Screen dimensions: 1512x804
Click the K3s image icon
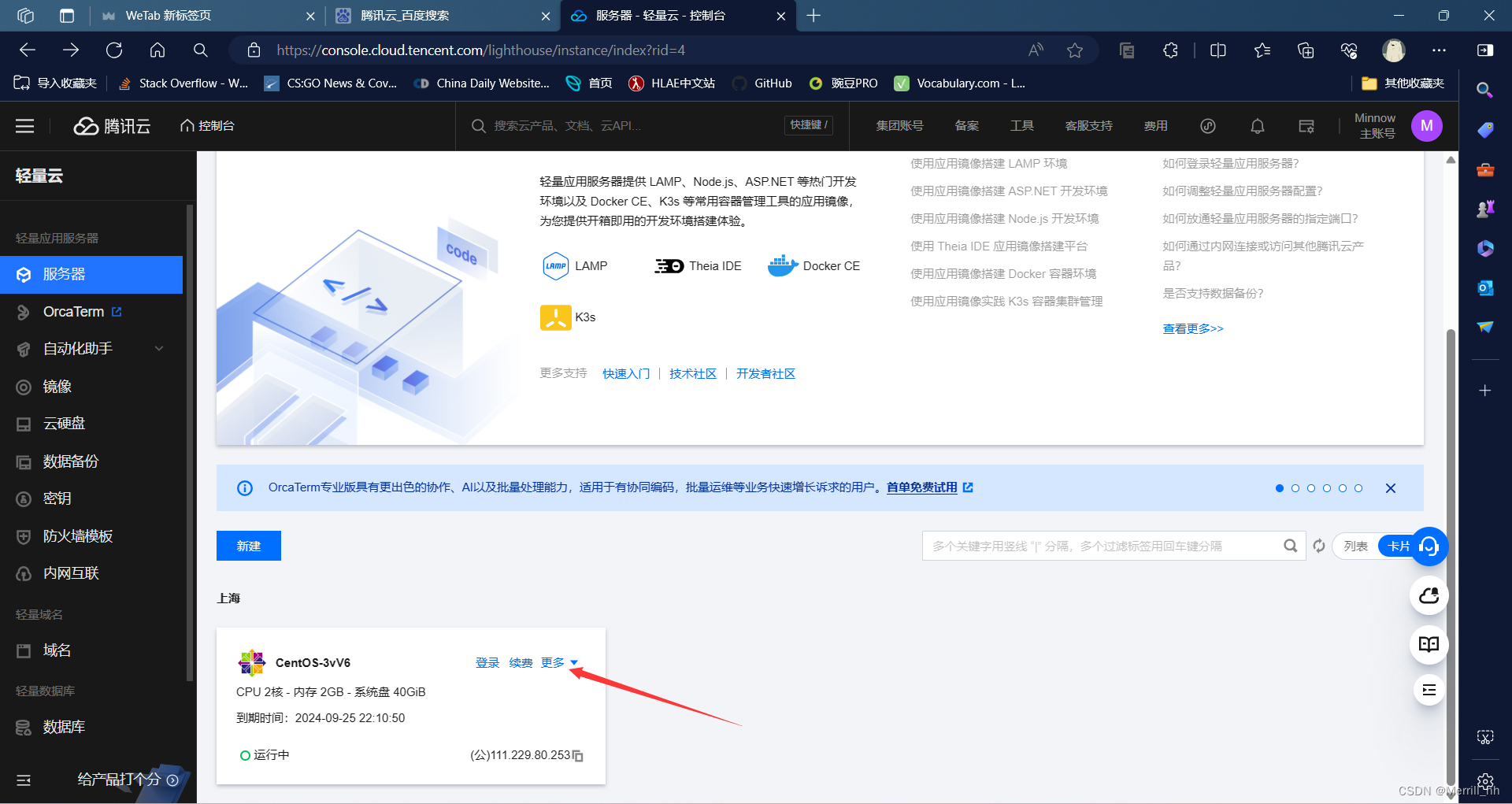[x=555, y=317]
